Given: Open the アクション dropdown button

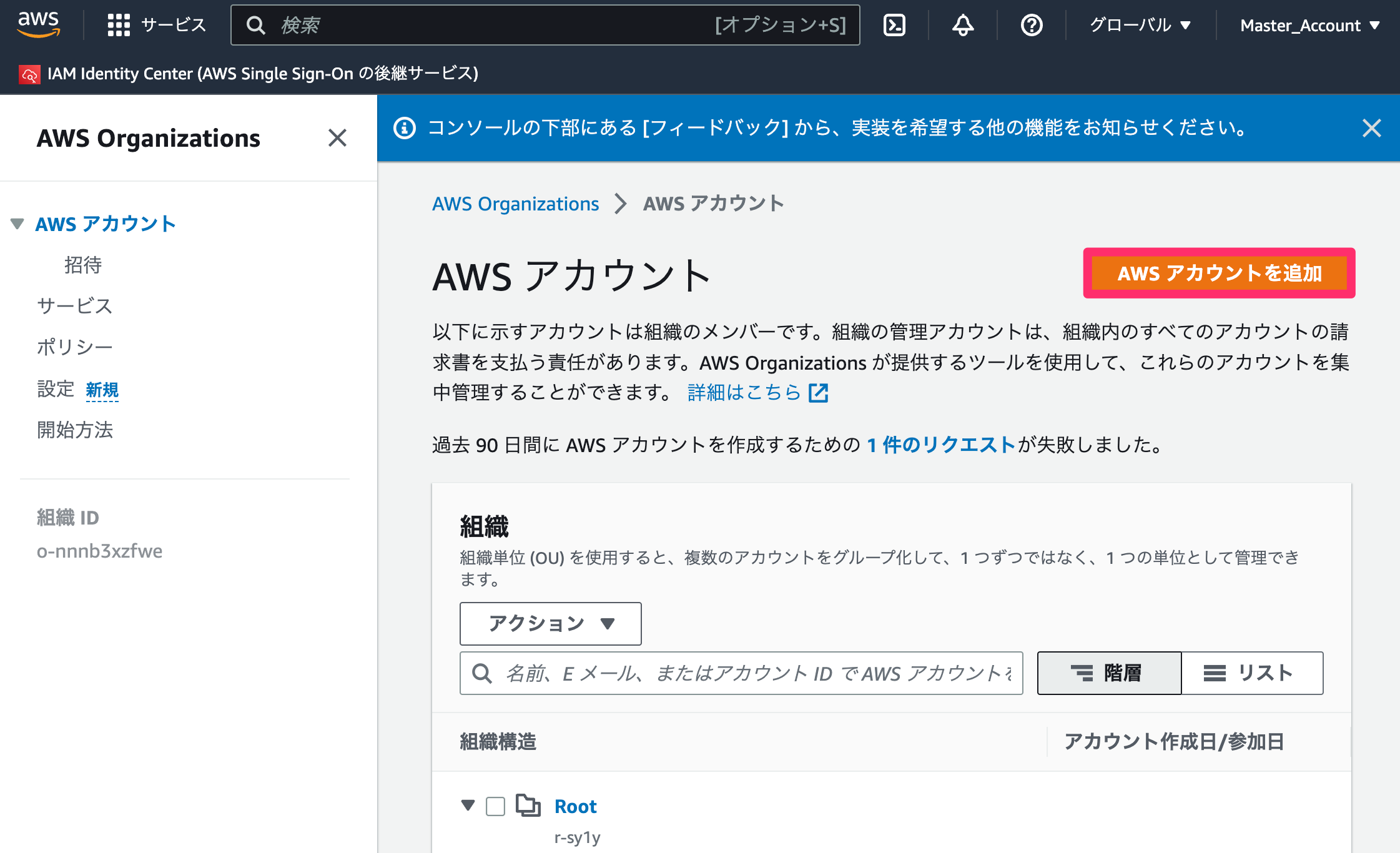Looking at the screenshot, I should click(x=550, y=624).
